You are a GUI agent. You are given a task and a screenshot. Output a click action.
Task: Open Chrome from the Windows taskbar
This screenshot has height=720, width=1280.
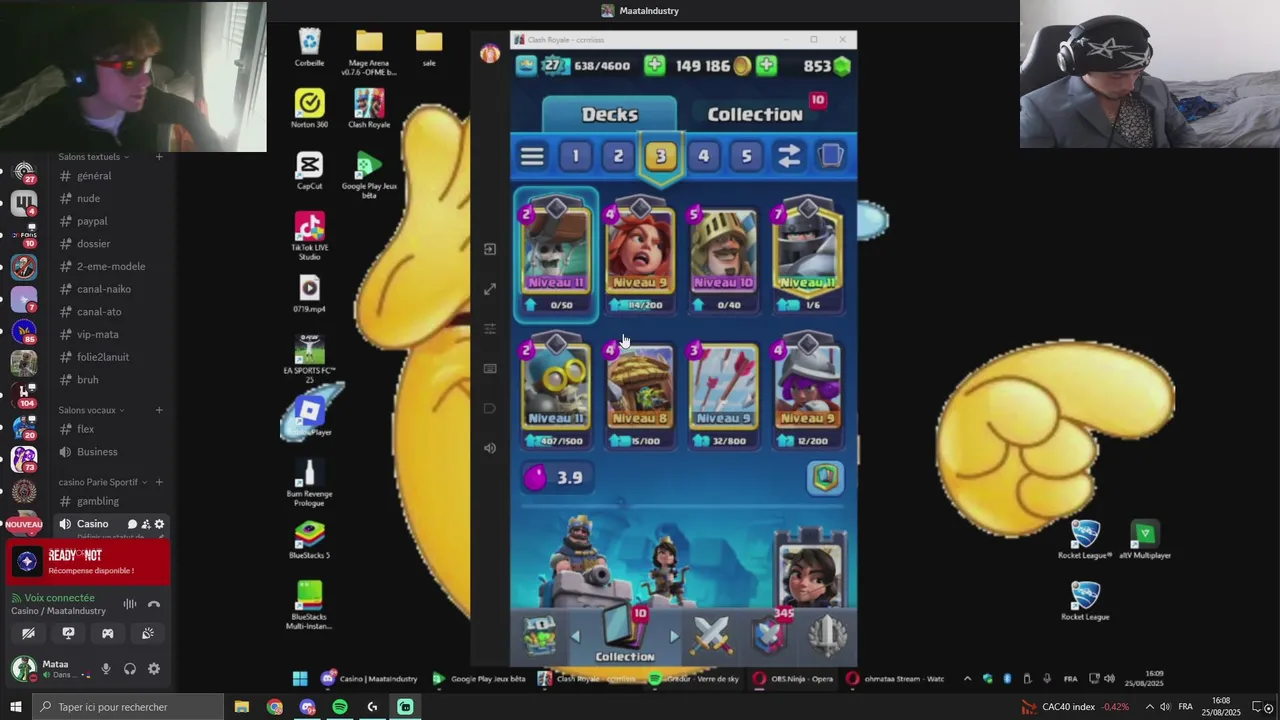click(x=275, y=707)
